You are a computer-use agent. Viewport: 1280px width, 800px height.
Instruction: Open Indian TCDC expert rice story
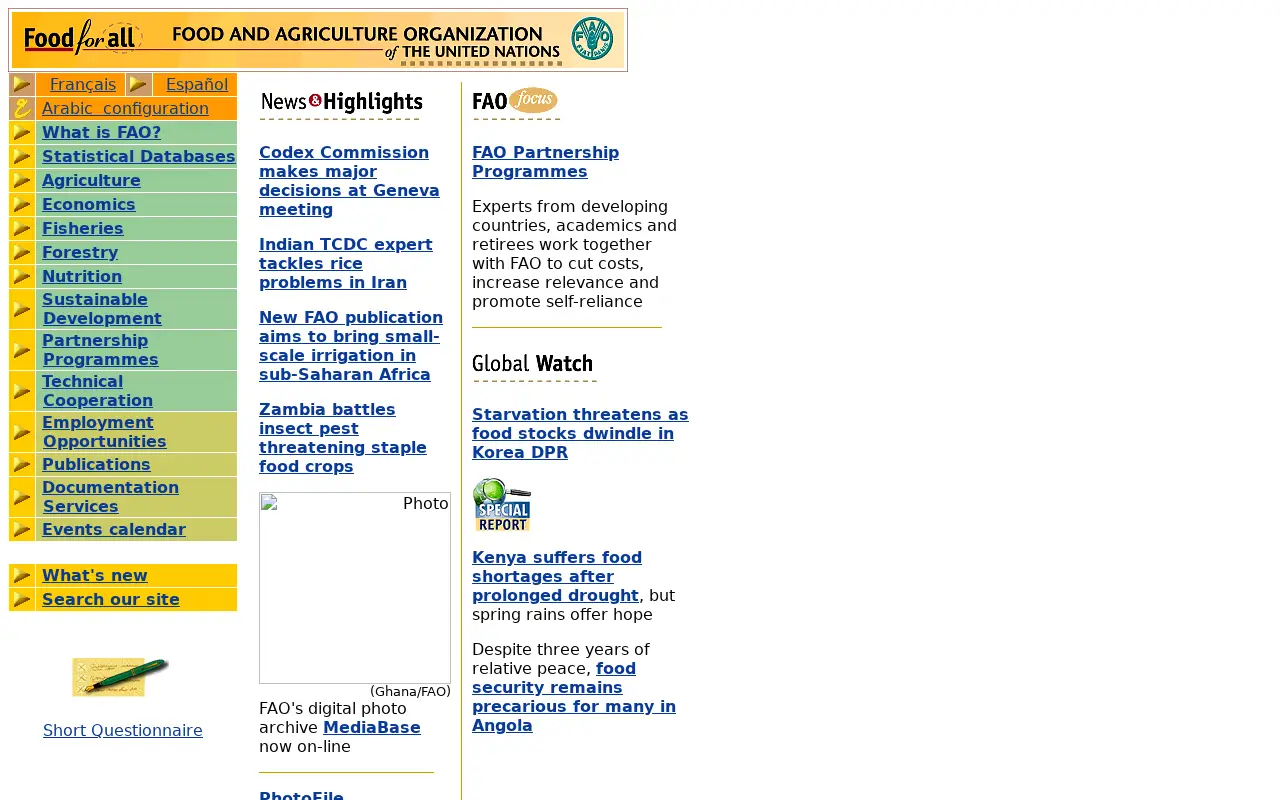tap(346, 264)
